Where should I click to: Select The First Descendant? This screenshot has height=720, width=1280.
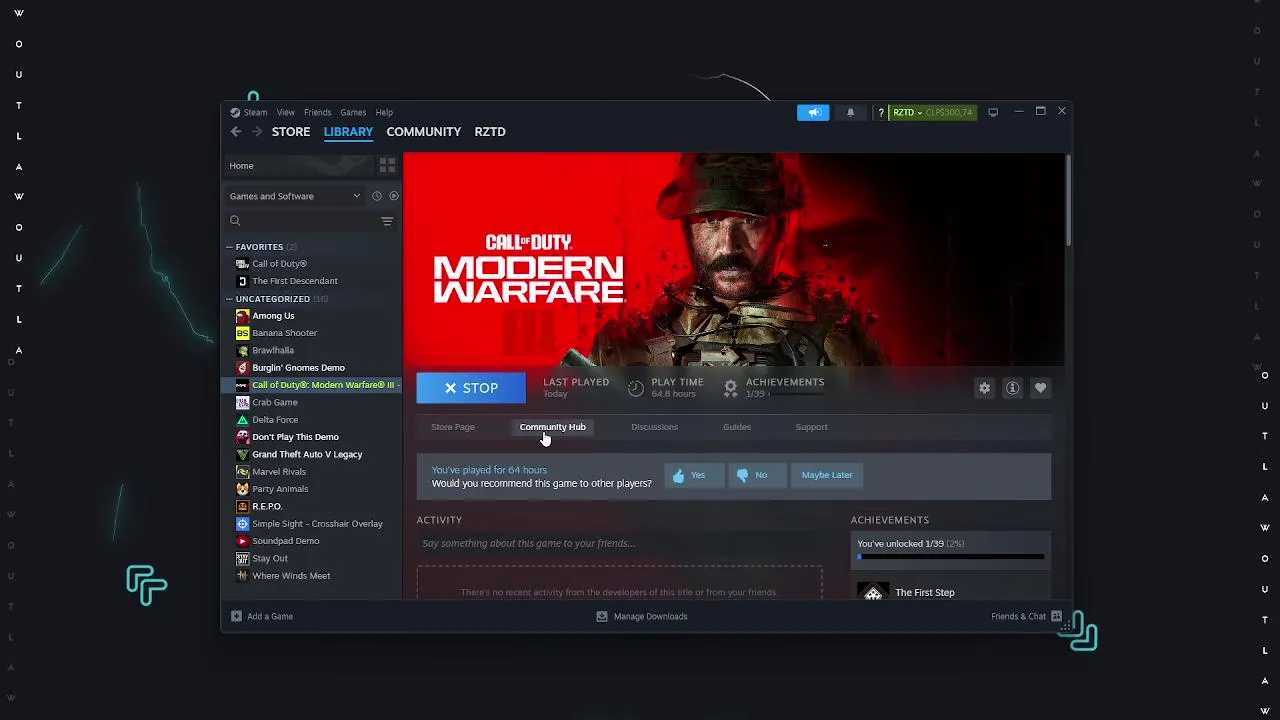295,281
